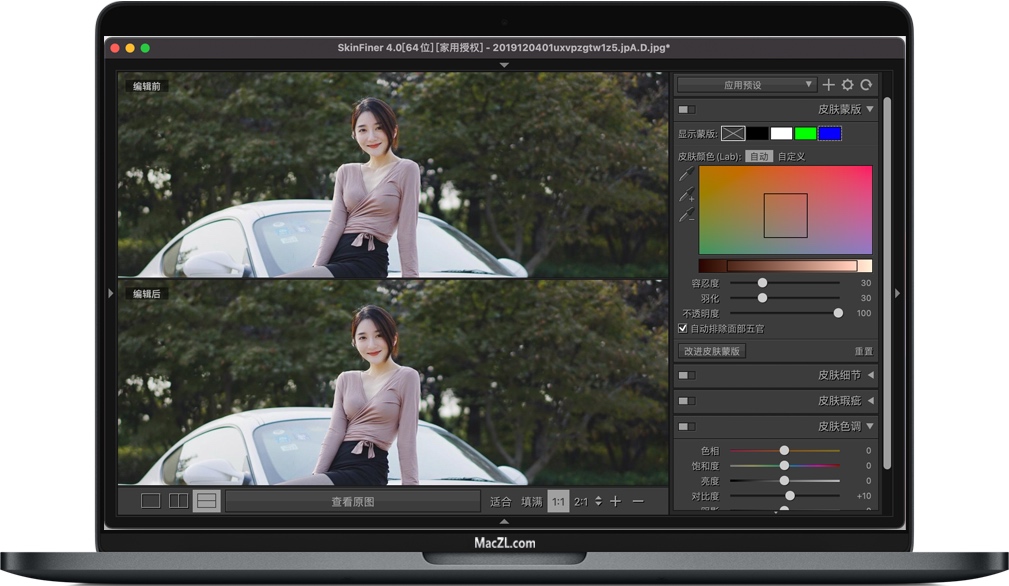1009x586 pixels.
Task: Collapse the 皮肤蒙版 panel
Action: click(x=870, y=109)
